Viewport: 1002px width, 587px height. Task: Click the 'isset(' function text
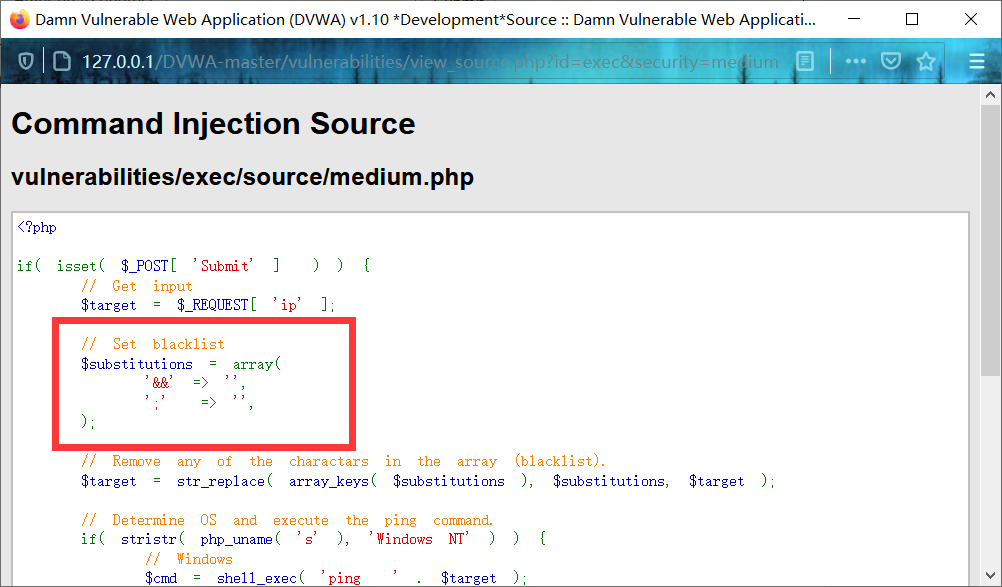click(x=81, y=266)
